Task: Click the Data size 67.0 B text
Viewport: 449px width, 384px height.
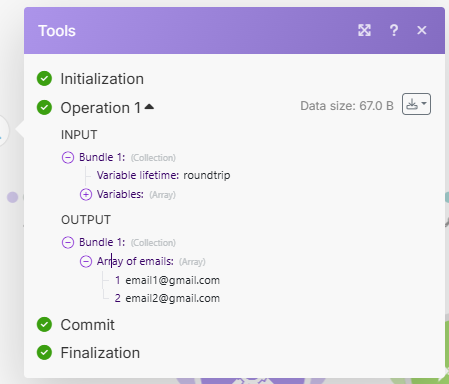Action: (347, 106)
